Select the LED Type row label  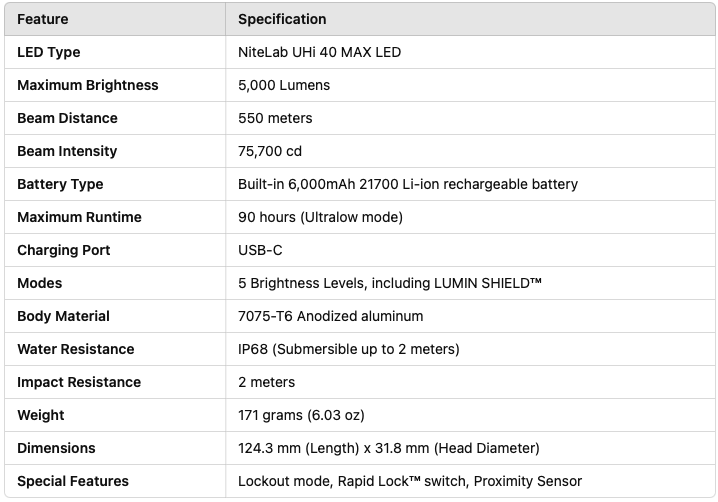tap(49, 52)
